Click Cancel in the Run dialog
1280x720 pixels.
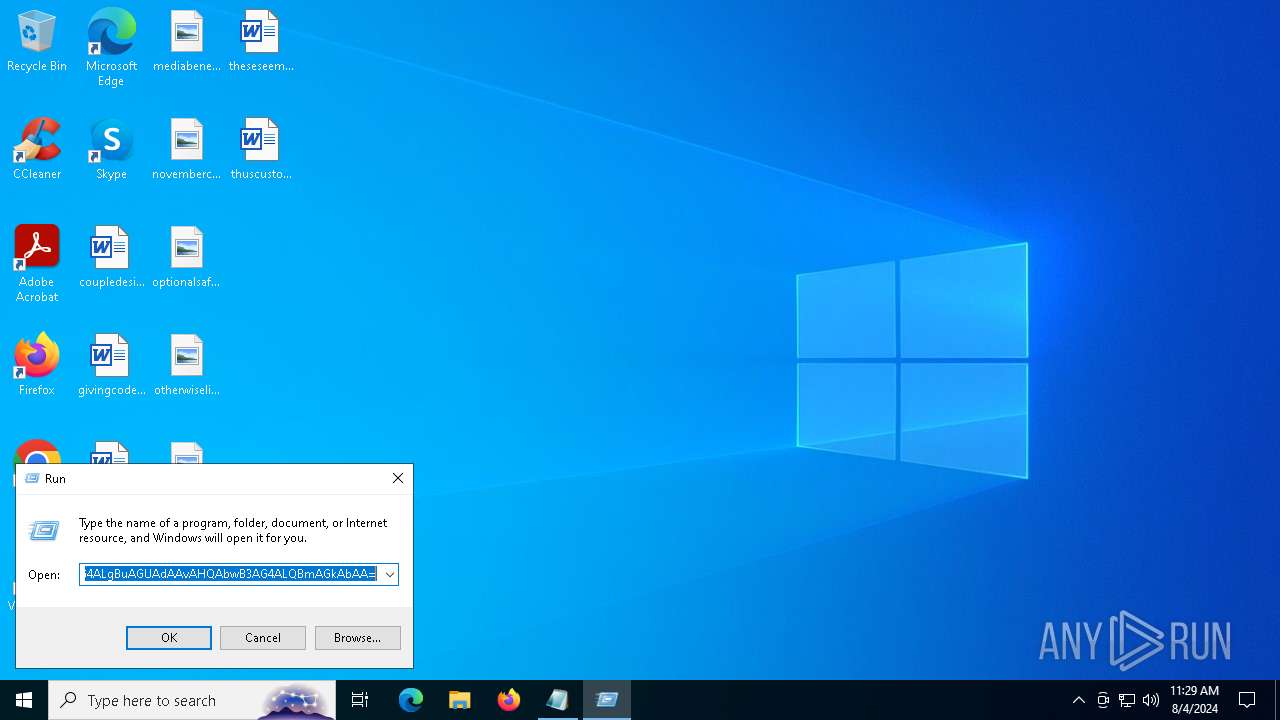click(x=263, y=638)
